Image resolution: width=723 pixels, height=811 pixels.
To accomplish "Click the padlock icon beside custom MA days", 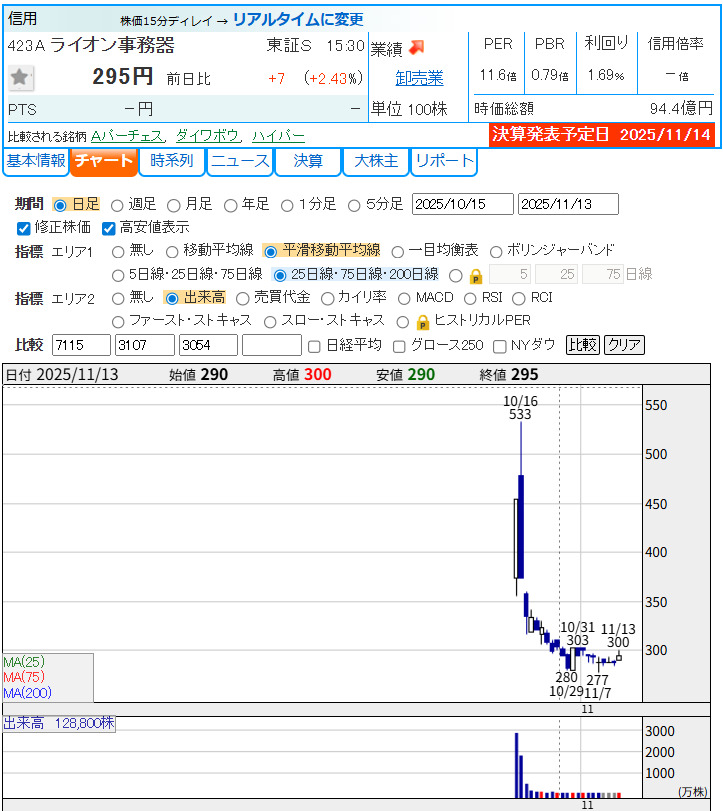I will pyautogui.click(x=476, y=277).
